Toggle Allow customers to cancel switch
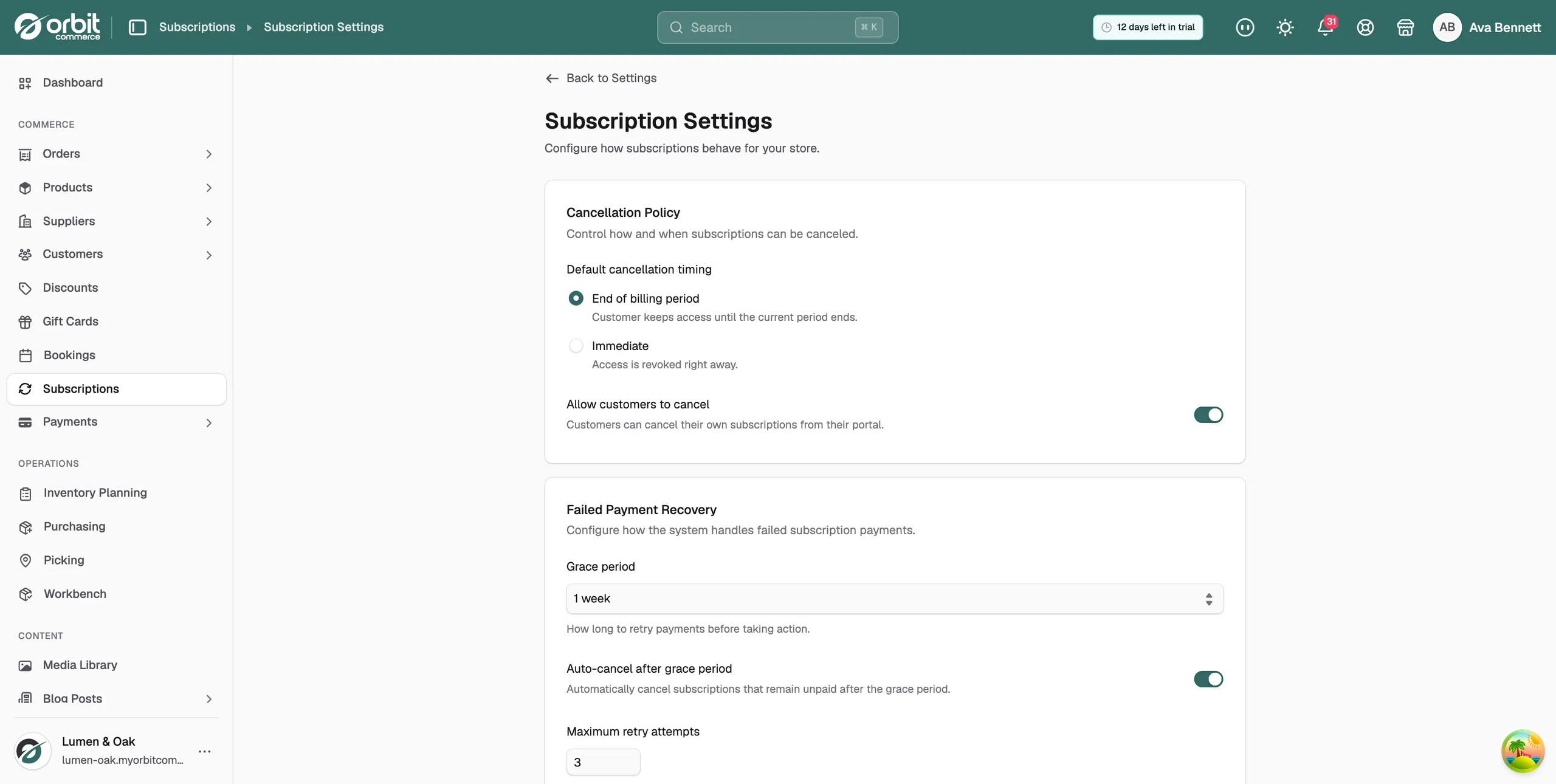1556x784 pixels. click(x=1208, y=414)
